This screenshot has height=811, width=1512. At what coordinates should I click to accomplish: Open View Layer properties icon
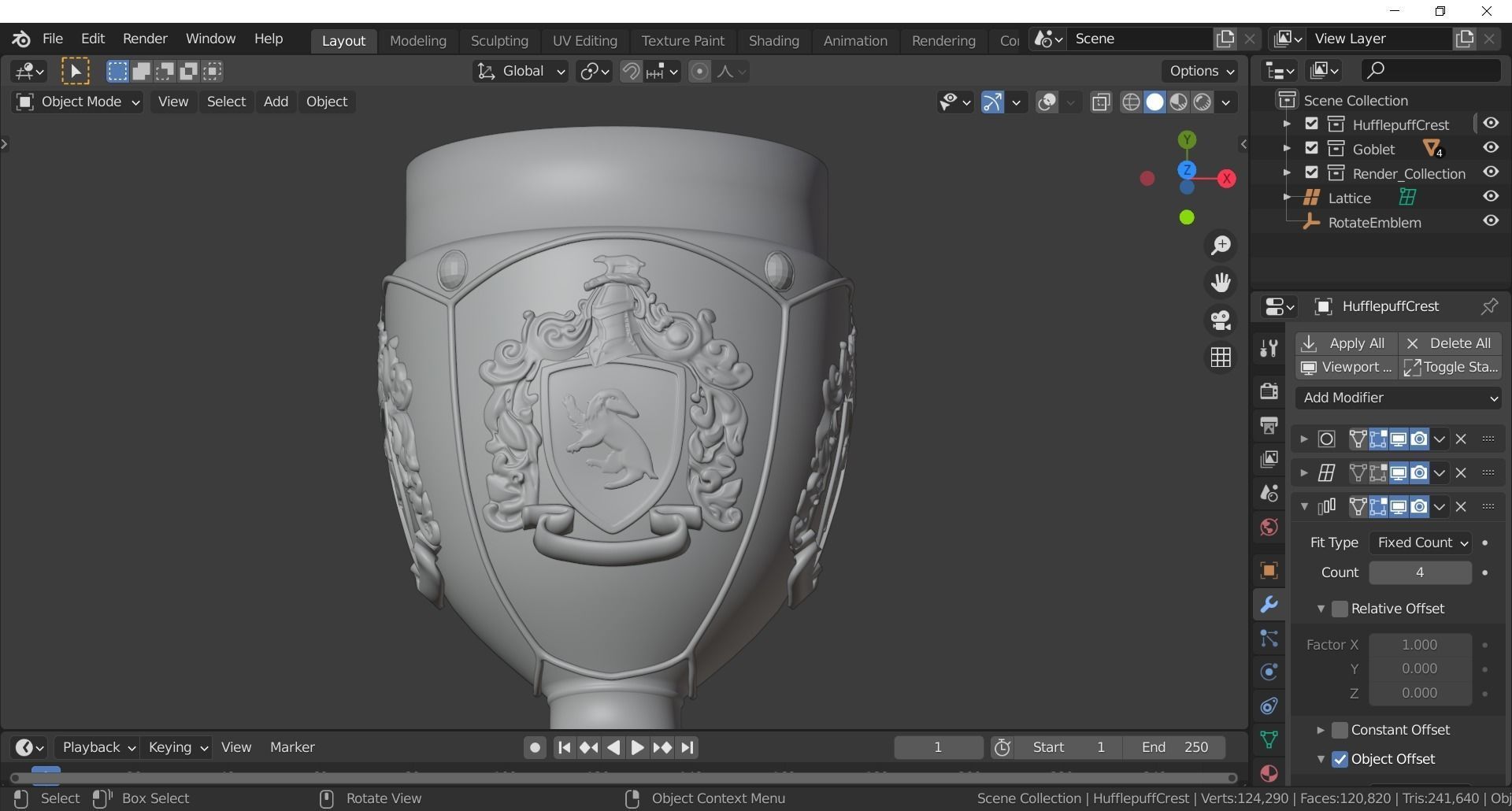pyautogui.click(x=1269, y=459)
